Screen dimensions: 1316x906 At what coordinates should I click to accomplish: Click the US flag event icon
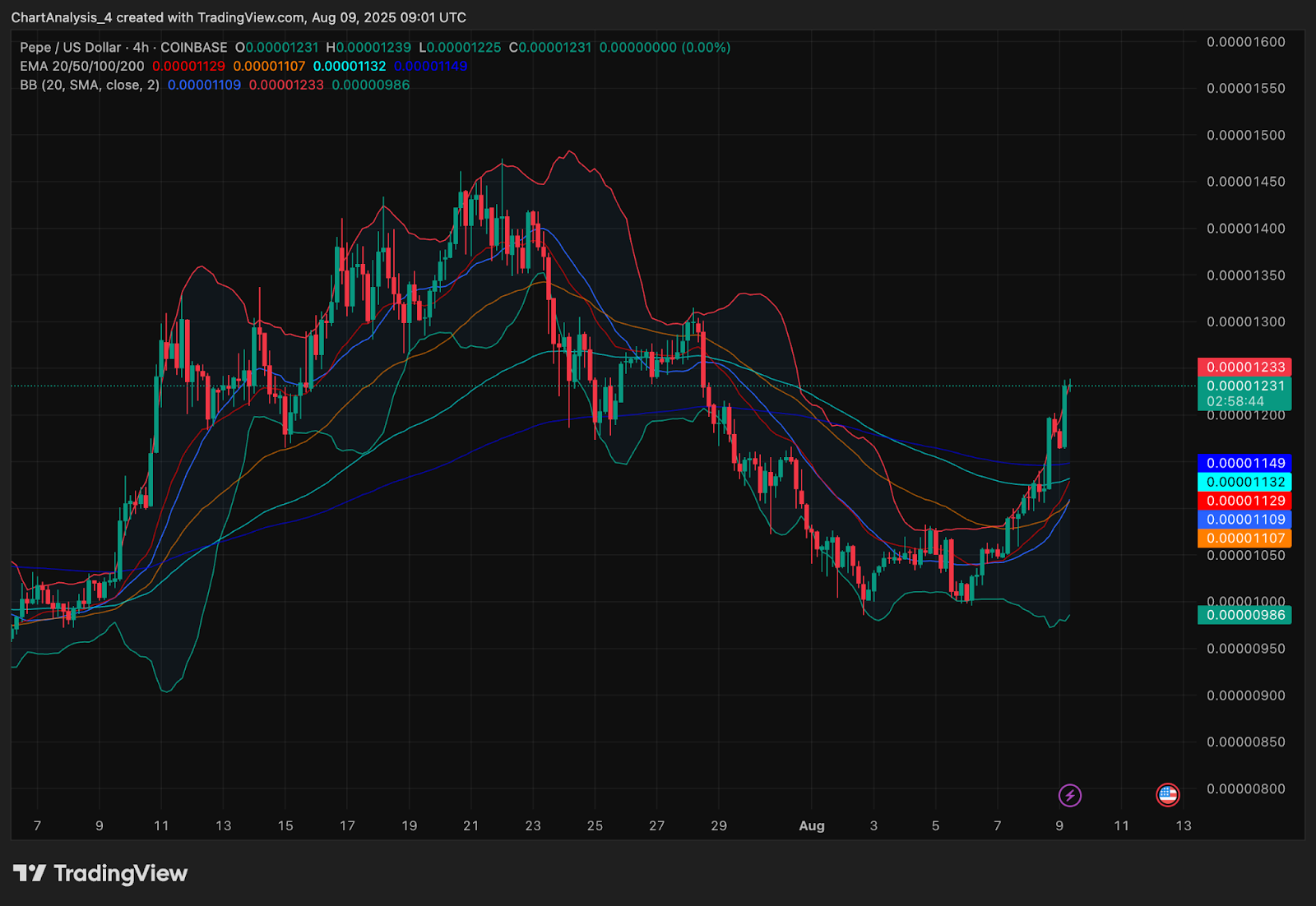[1167, 795]
